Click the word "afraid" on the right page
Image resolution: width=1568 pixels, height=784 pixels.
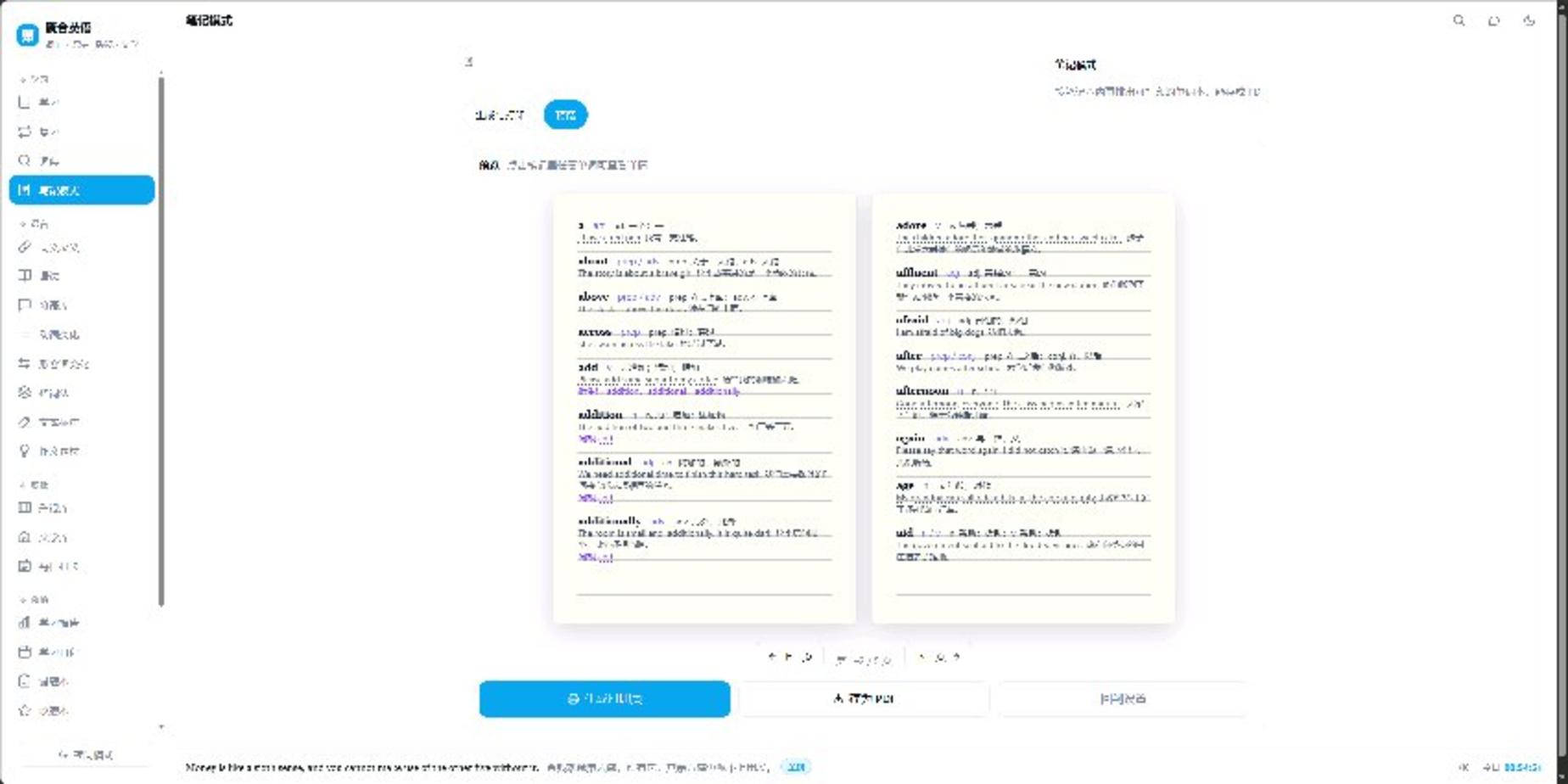912,321
